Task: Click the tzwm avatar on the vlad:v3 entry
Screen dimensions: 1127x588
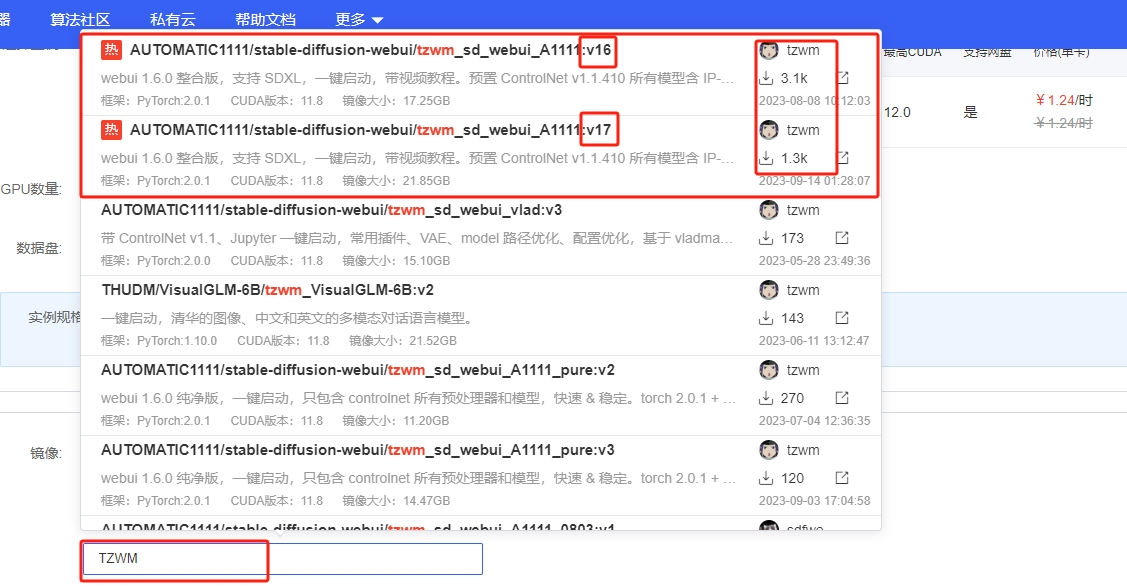Action: tap(767, 209)
